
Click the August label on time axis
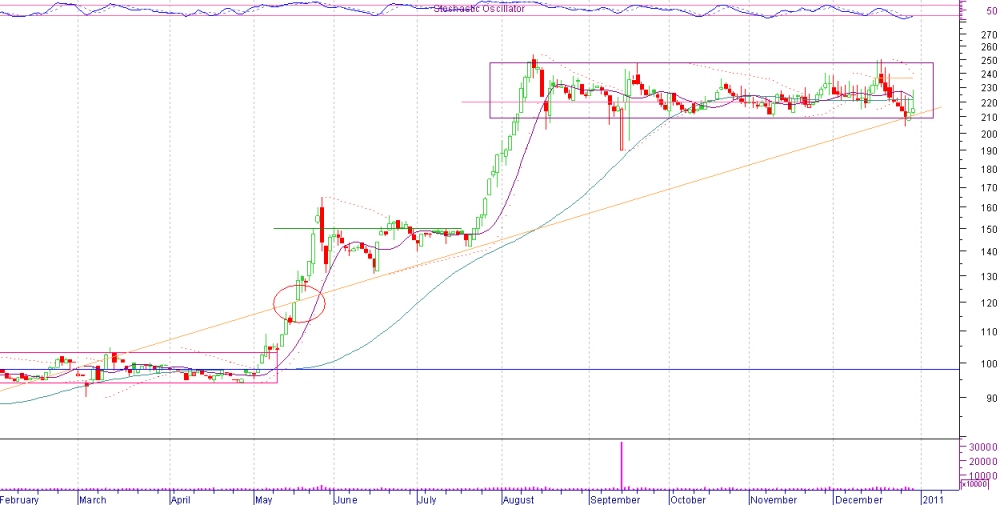pyautogui.click(x=517, y=498)
